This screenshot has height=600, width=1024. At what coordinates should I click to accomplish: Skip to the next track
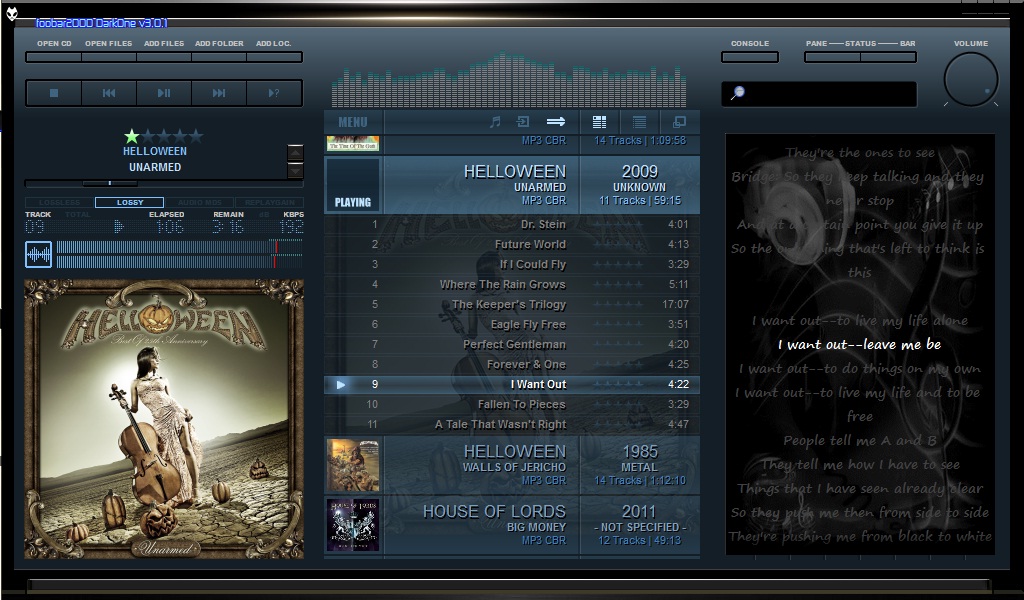point(219,93)
